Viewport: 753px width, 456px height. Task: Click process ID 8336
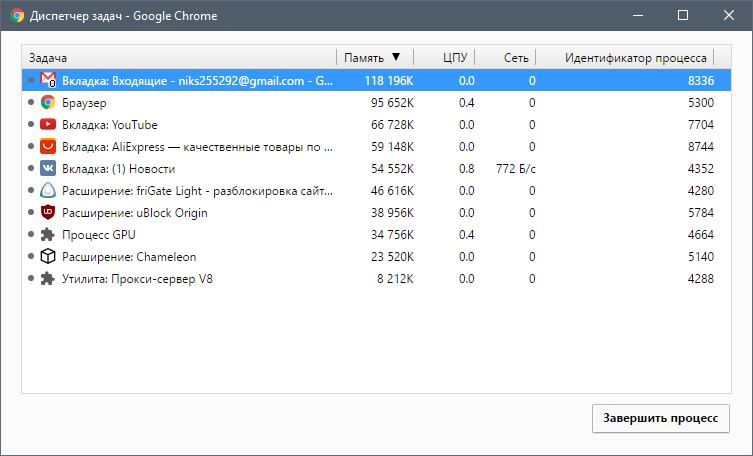[x=701, y=81]
